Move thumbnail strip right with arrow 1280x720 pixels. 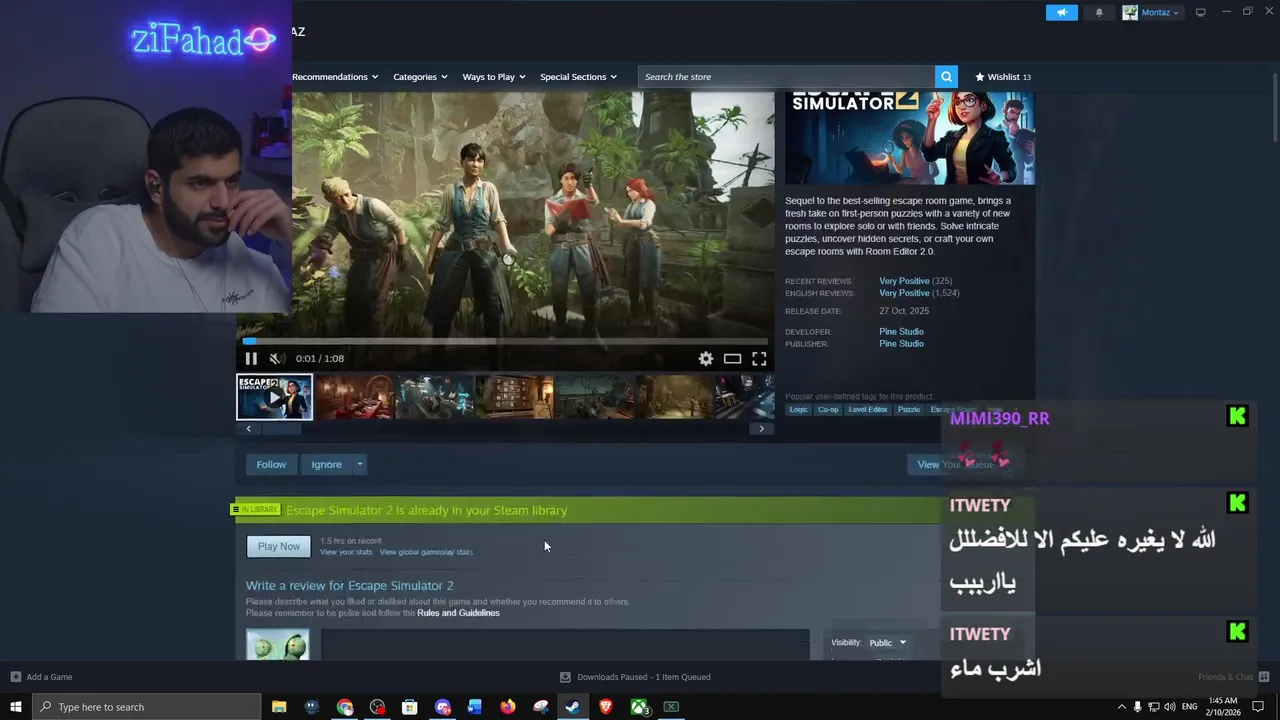pyautogui.click(x=761, y=428)
